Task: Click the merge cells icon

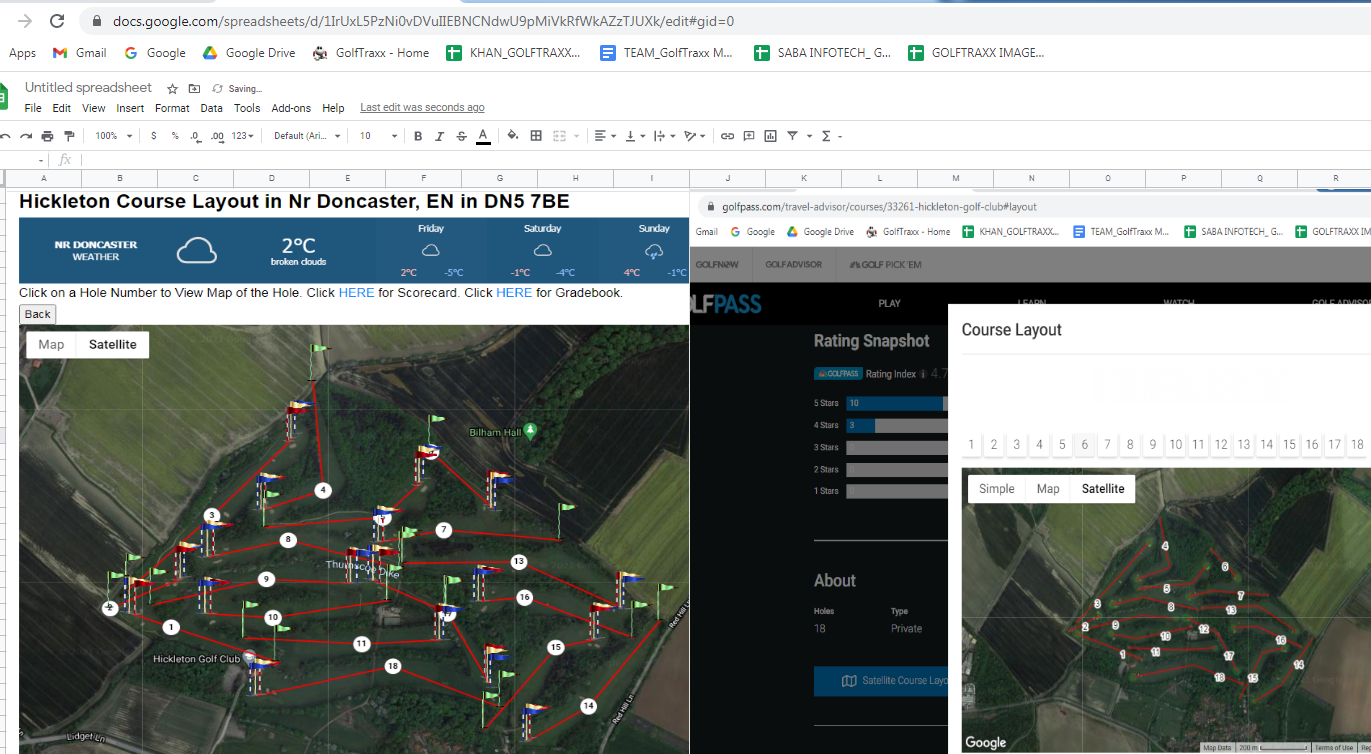Action: click(560, 136)
